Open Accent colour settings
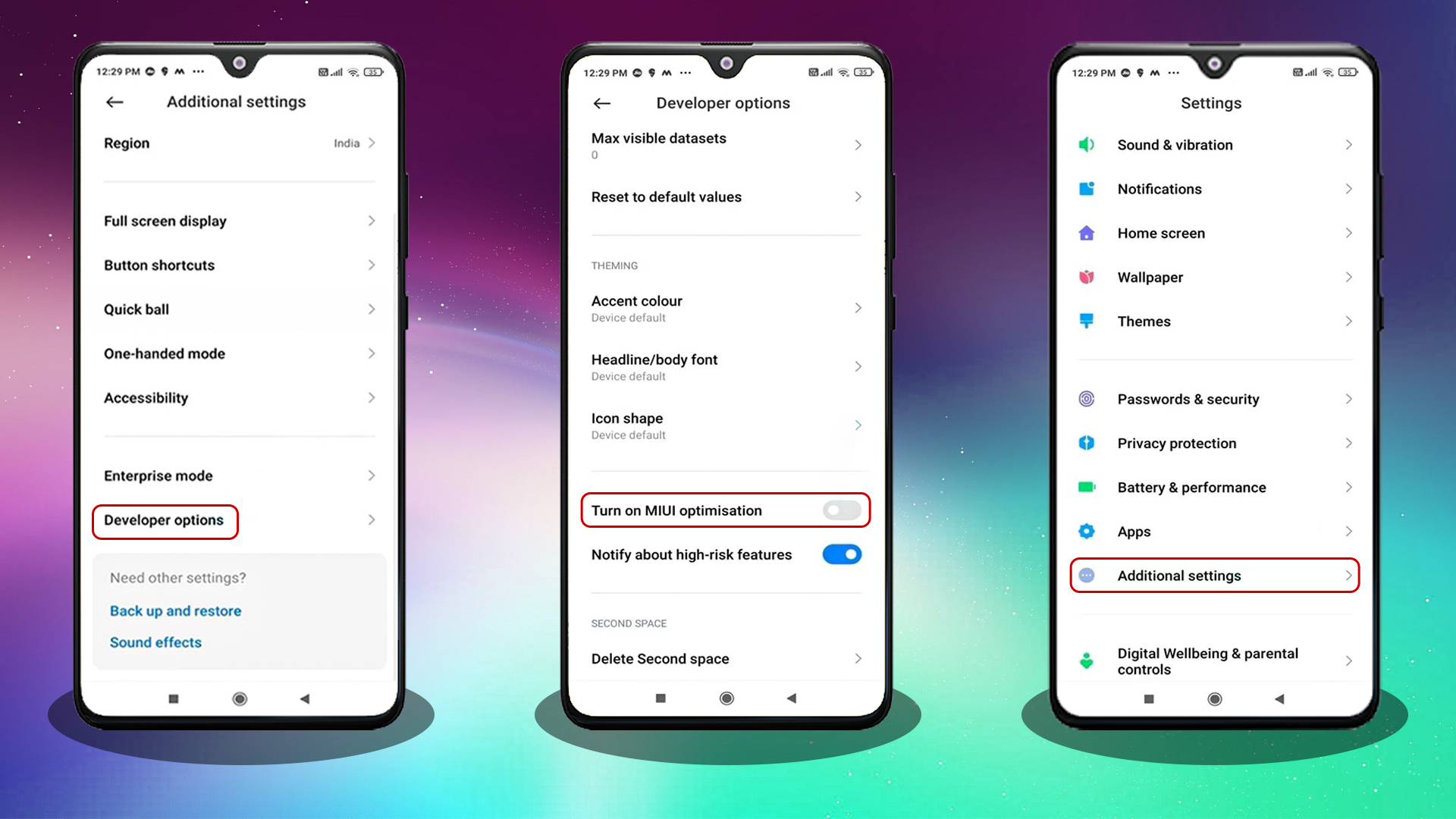The width and height of the screenshot is (1456, 819). (726, 307)
